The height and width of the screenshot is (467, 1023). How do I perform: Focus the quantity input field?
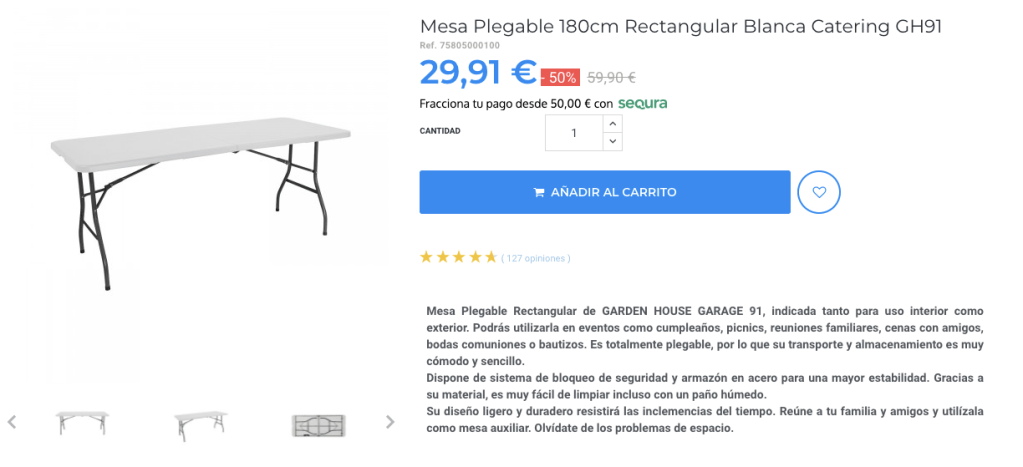click(573, 133)
